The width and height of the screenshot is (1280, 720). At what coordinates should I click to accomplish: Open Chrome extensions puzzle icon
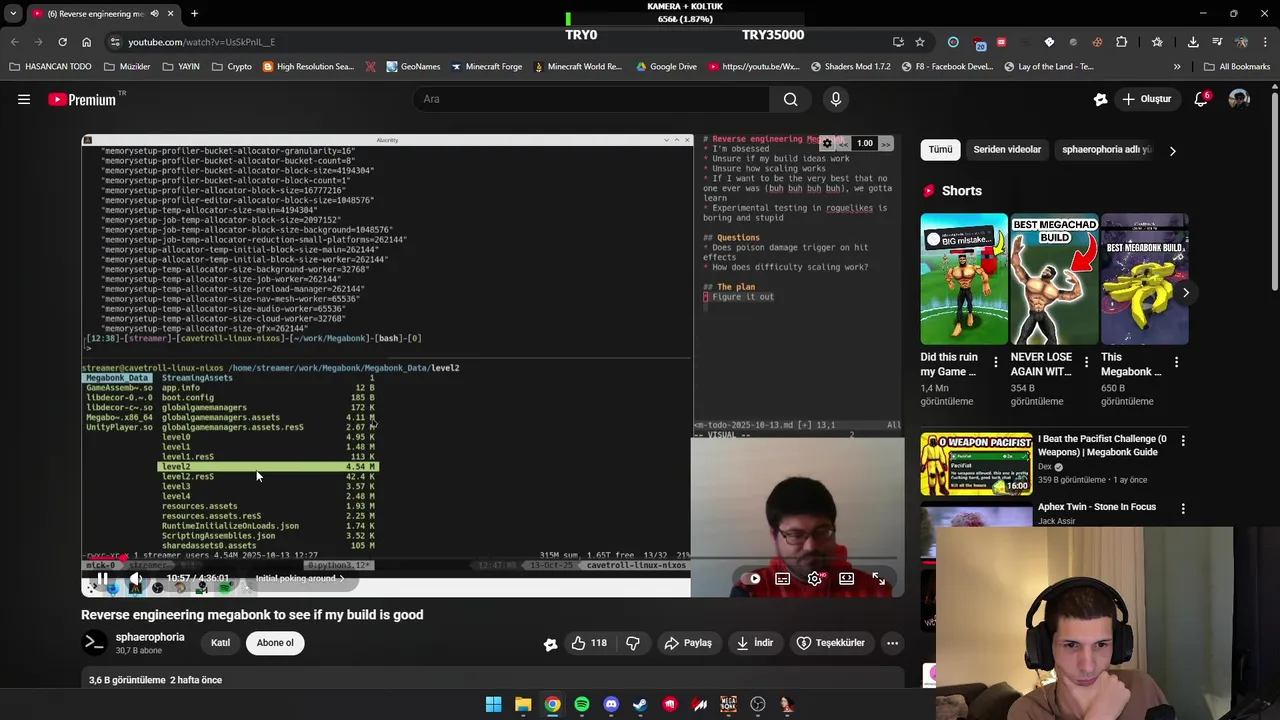1121,42
